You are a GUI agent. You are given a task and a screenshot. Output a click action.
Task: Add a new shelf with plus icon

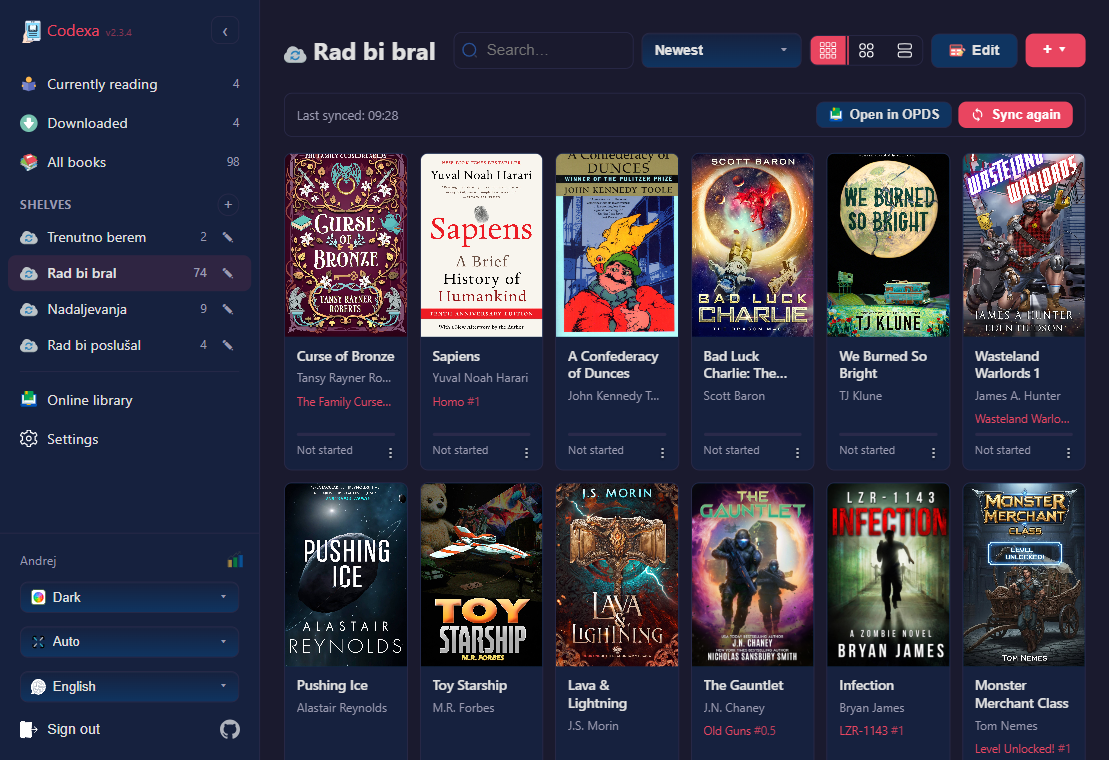pos(228,204)
